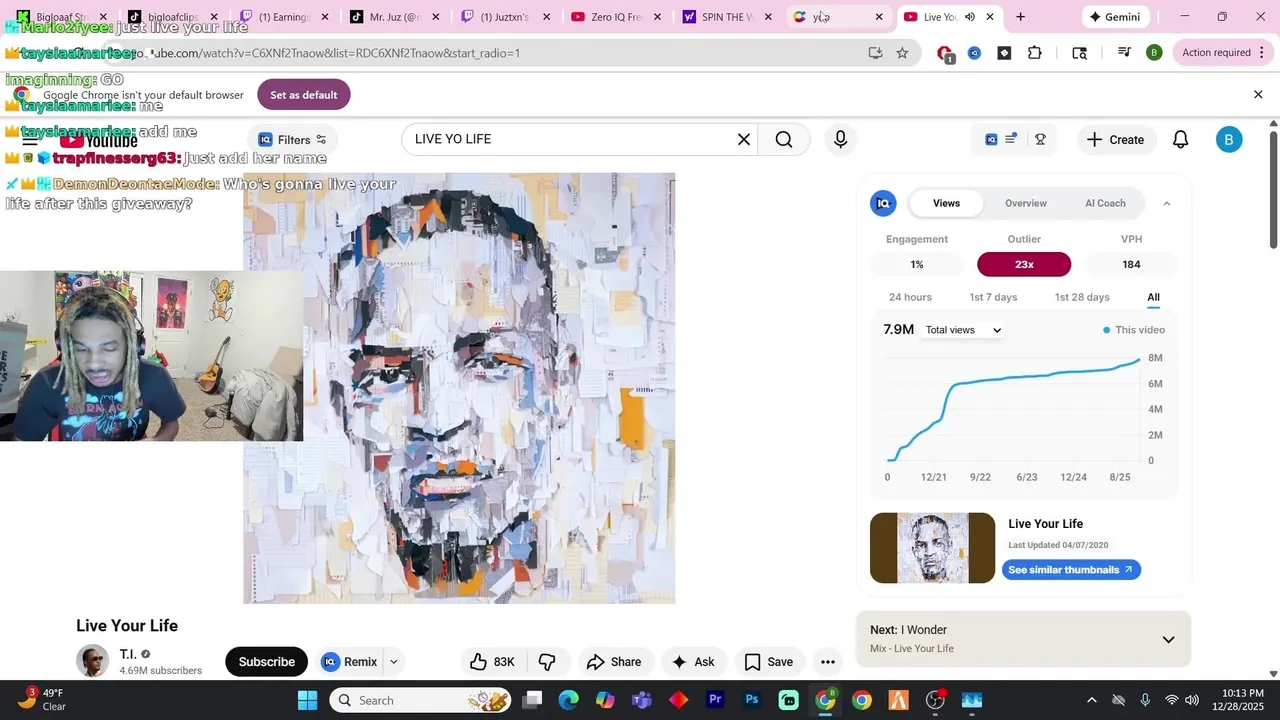The width and height of the screenshot is (1280, 720).
Task: Open Adobe Premiere Pro from taskbar
Action: (715, 700)
